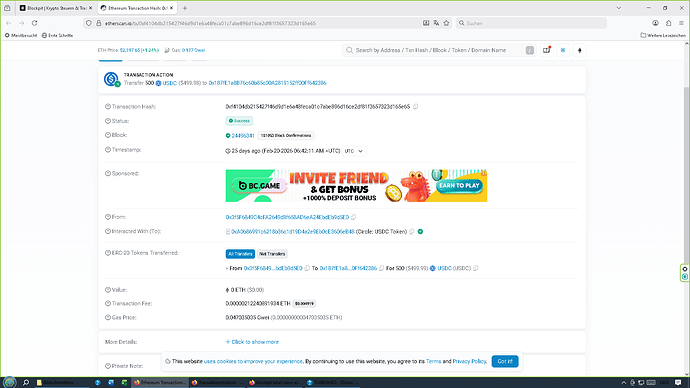Viewport: 690px width, 388px height.
Task: Copy the recipient address in ERC-20 transfer row
Action: click(x=382, y=268)
